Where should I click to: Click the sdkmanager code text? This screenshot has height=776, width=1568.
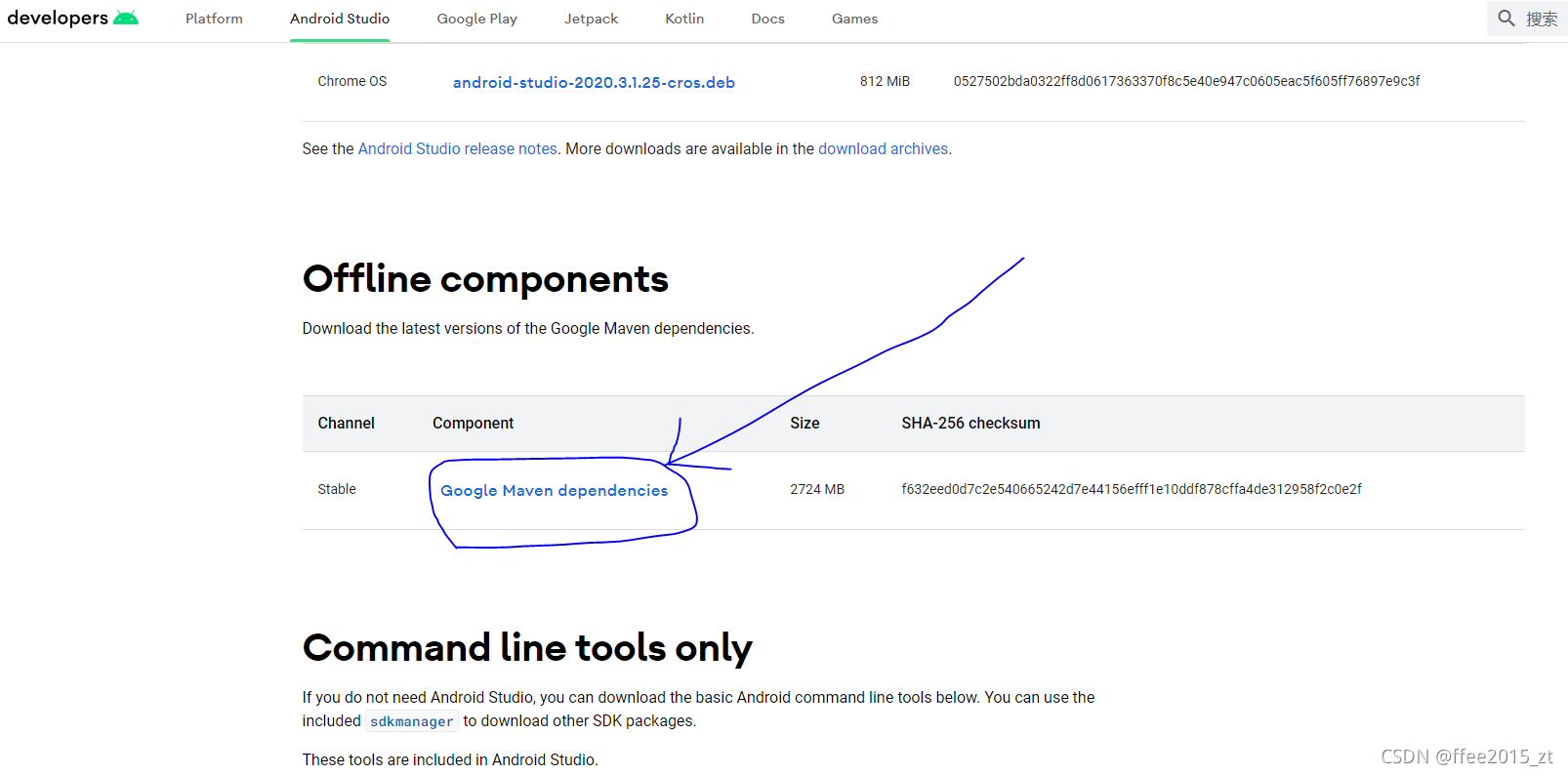[411, 721]
